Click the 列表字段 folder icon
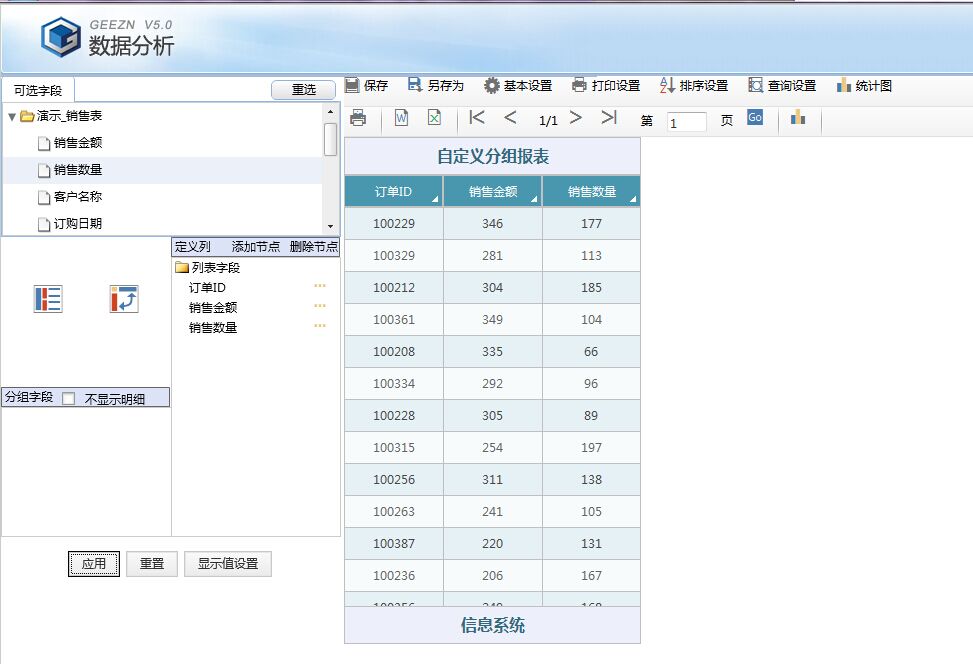 [182, 267]
